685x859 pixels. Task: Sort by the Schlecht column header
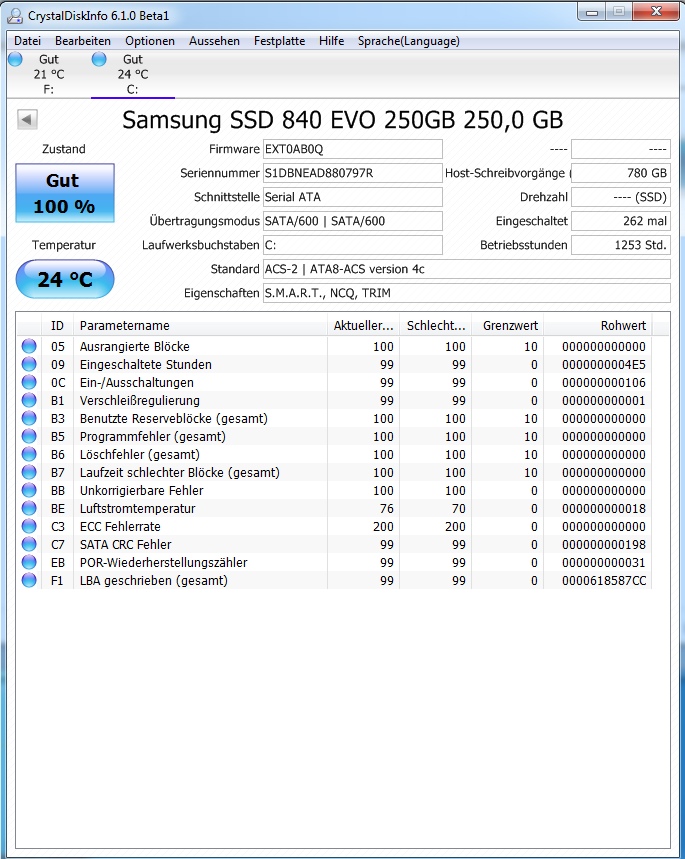click(x=436, y=325)
